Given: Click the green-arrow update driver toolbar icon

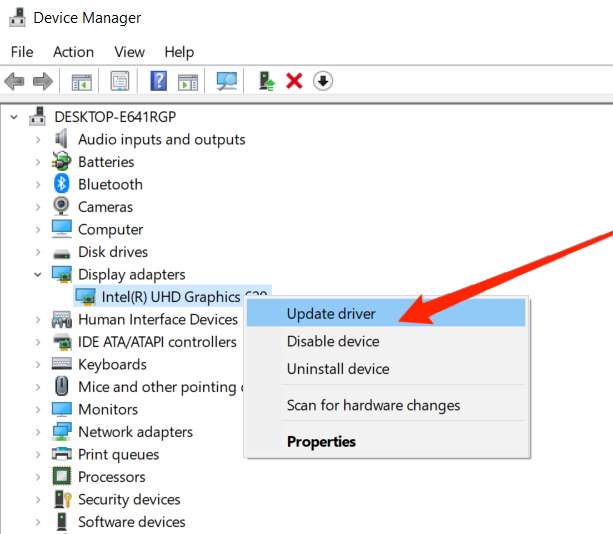Looking at the screenshot, I should tap(266, 81).
